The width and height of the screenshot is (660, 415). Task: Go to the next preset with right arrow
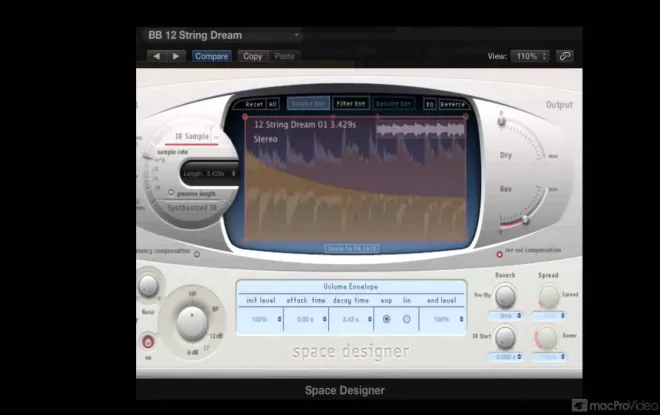click(176, 56)
